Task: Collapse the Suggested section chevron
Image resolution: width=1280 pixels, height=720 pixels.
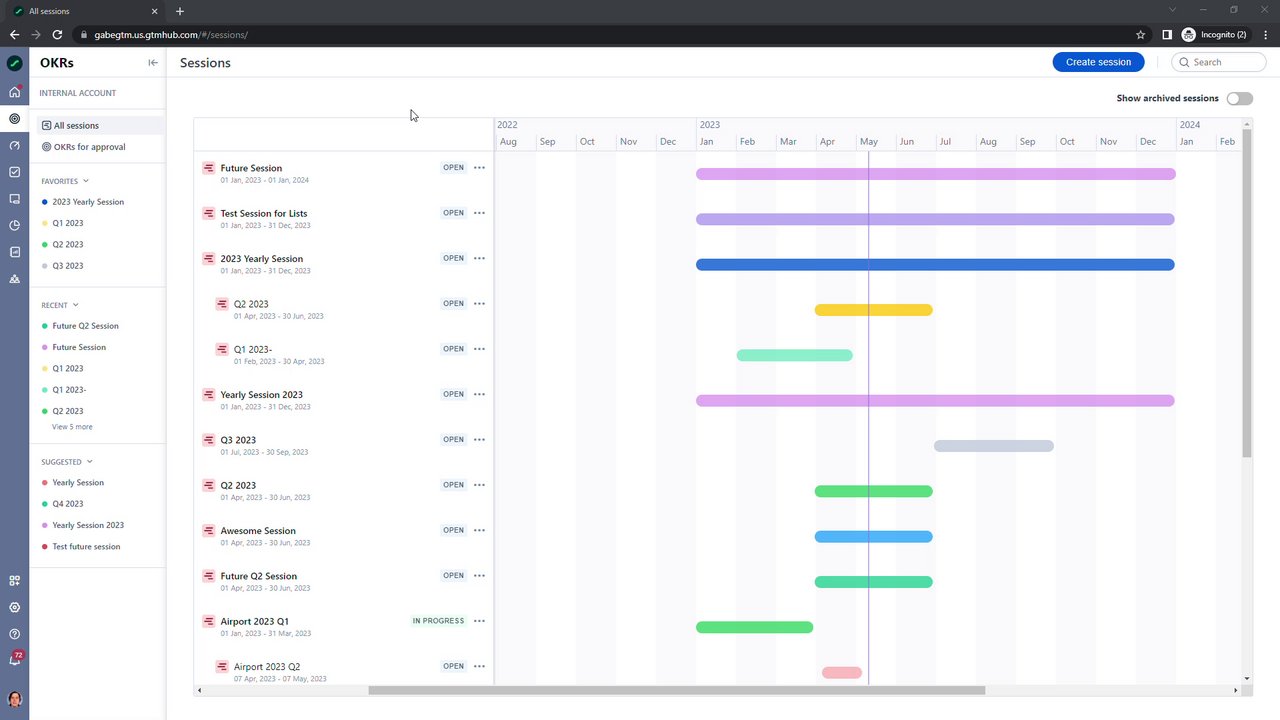Action: [x=90, y=462]
